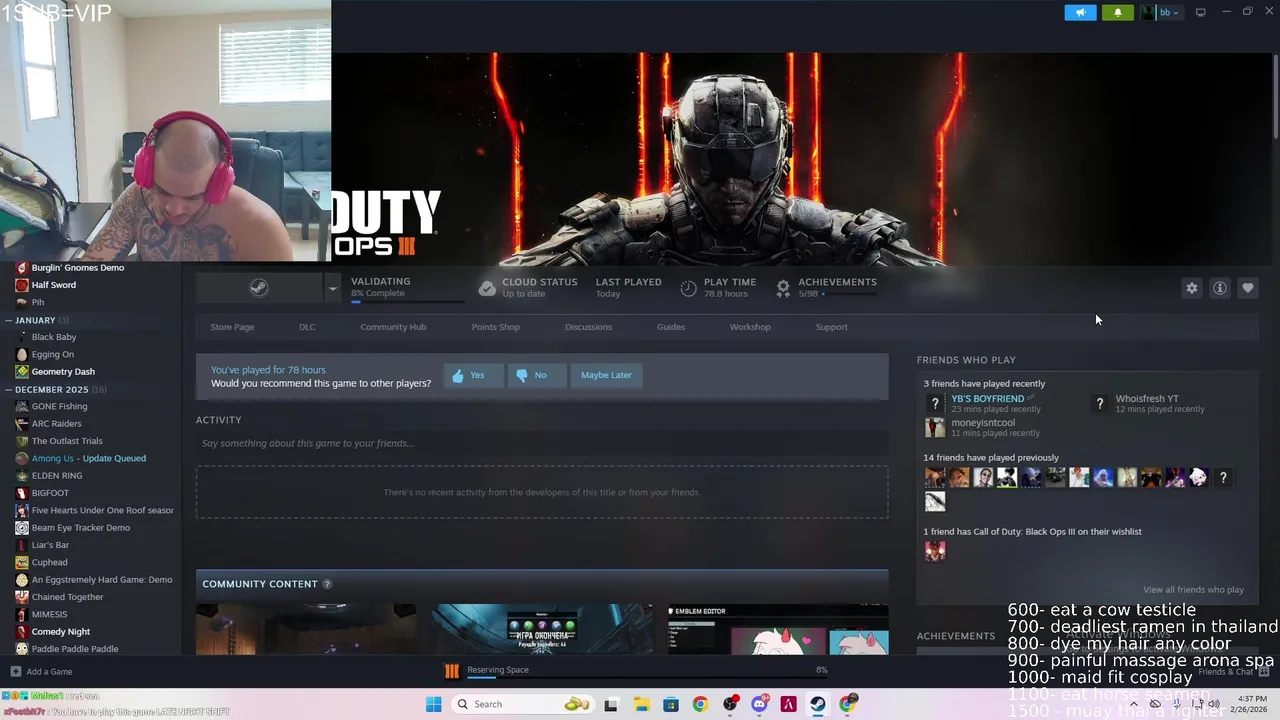The width and height of the screenshot is (1280, 720).
Task: Switch to Steam on the taskbar
Action: [818, 704]
